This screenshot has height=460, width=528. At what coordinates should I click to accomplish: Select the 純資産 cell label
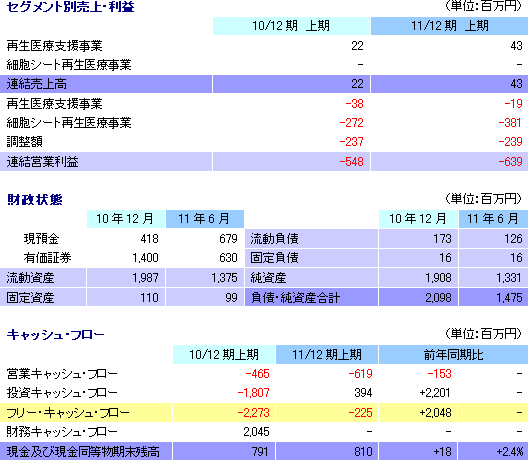click(x=268, y=278)
